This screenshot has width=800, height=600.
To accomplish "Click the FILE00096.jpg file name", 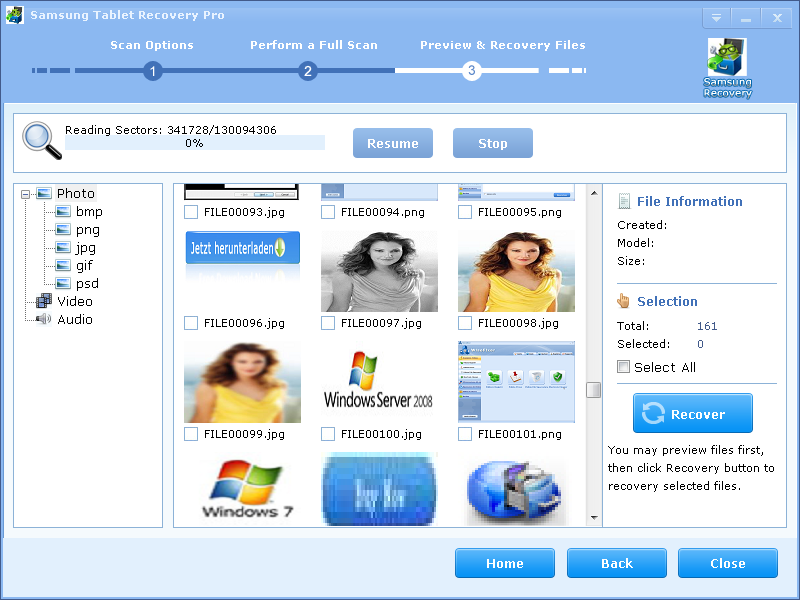I will click(x=244, y=323).
